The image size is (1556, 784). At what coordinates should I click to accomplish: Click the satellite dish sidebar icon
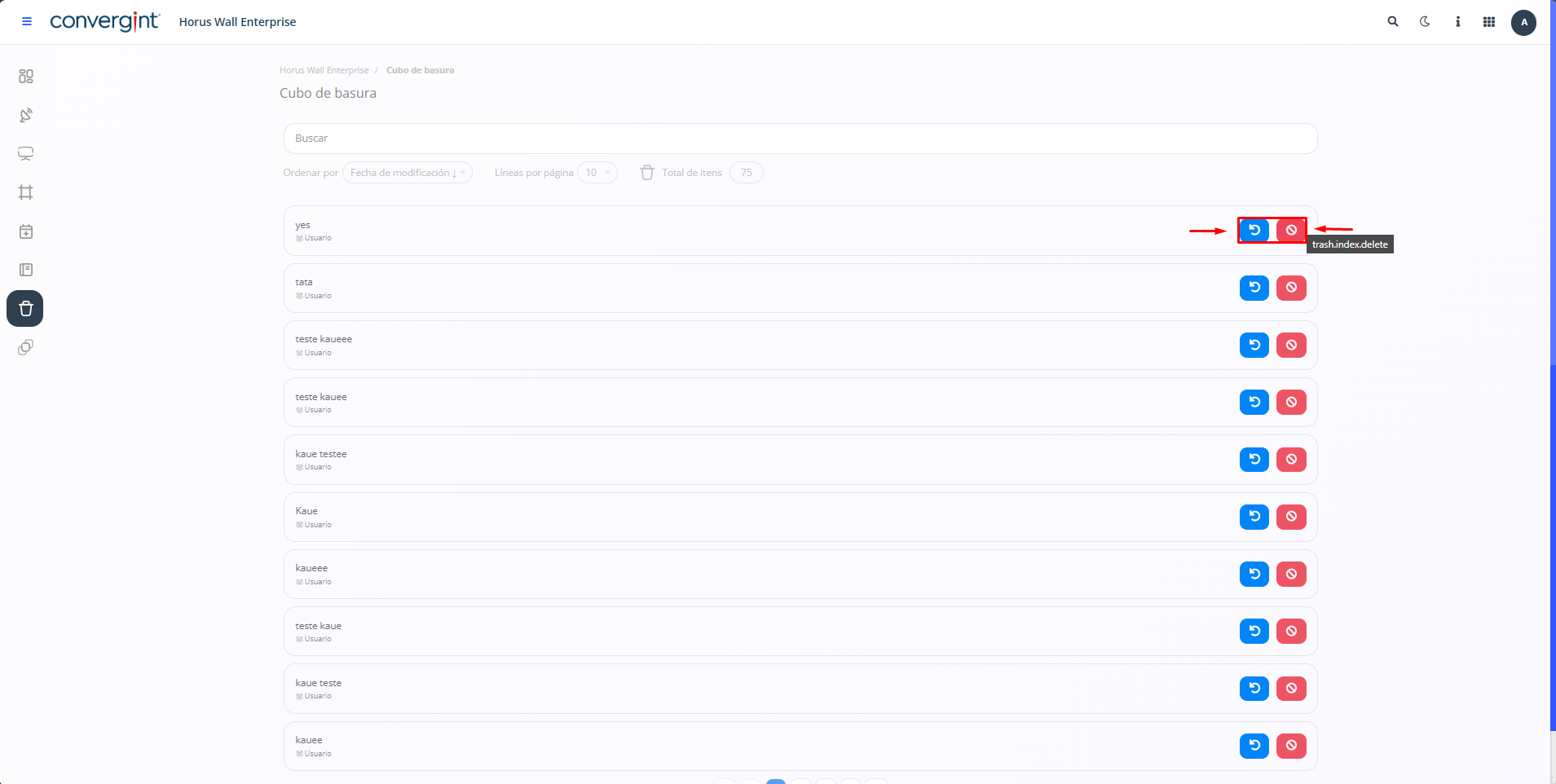click(x=26, y=115)
